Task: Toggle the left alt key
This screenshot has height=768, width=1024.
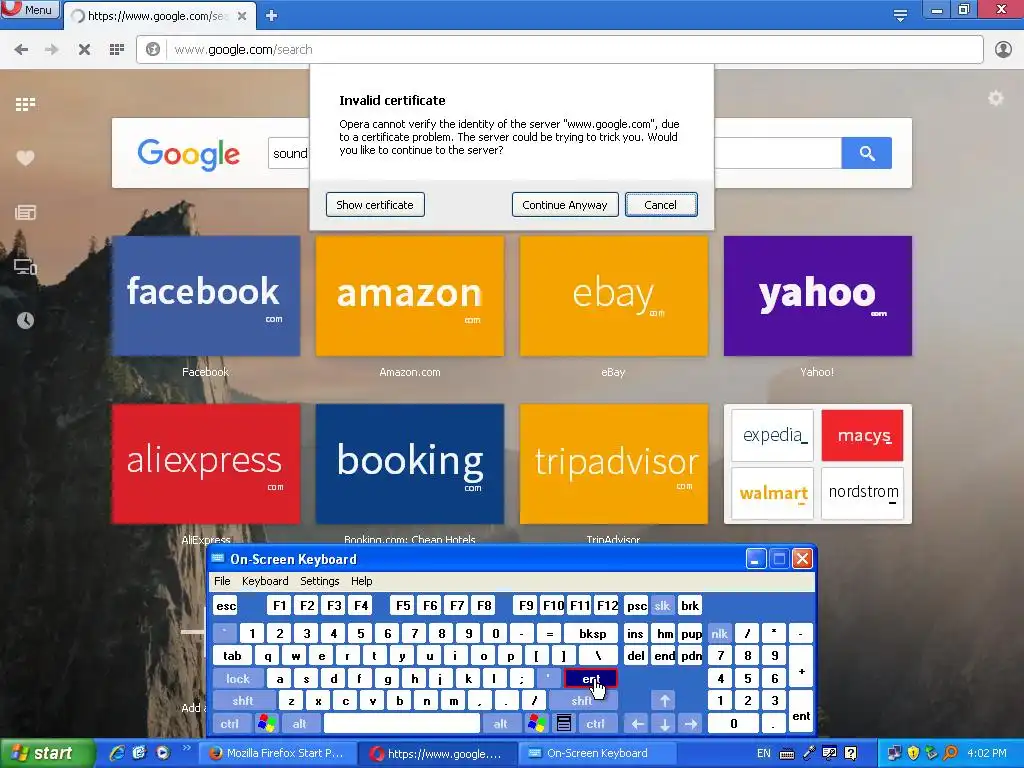Action: click(300, 724)
